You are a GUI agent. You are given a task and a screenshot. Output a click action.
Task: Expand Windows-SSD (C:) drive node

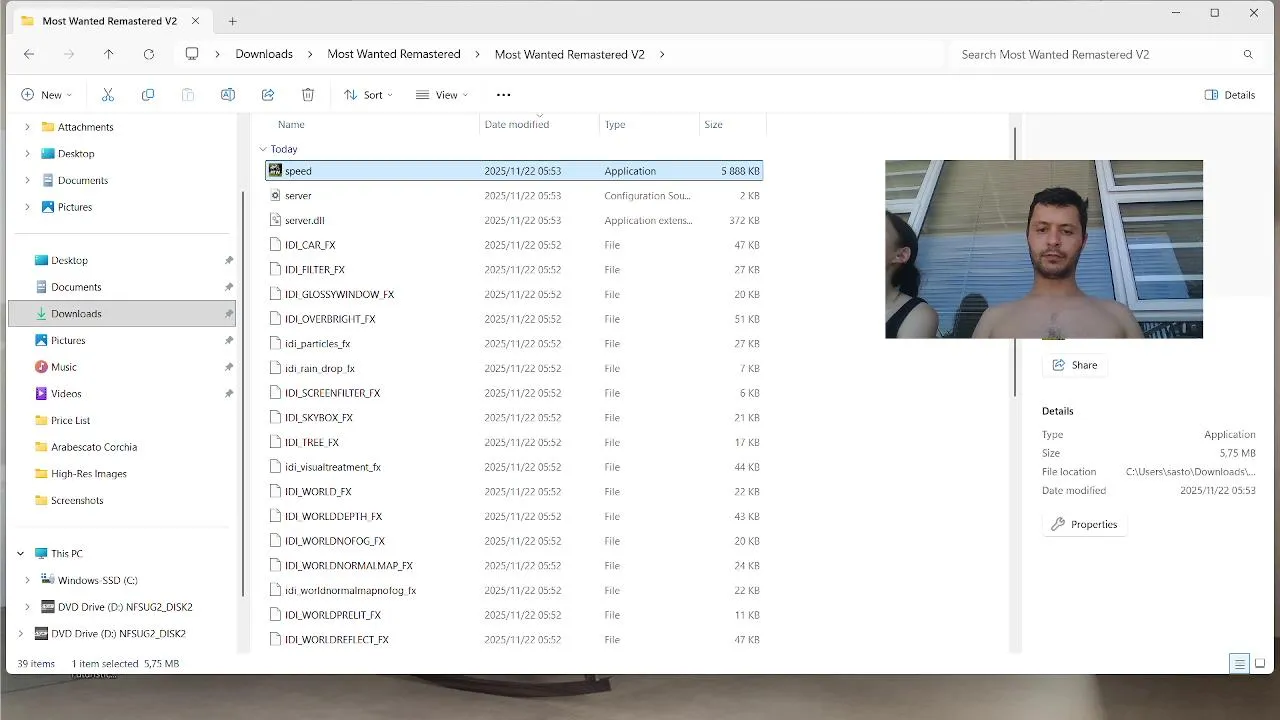click(x=27, y=581)
